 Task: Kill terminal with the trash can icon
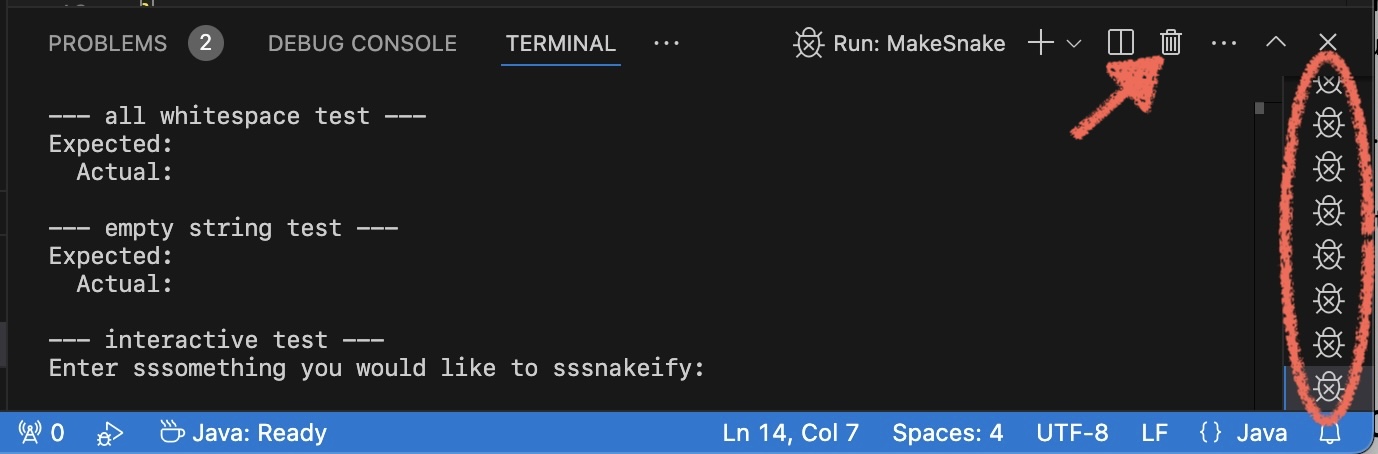1171,43
